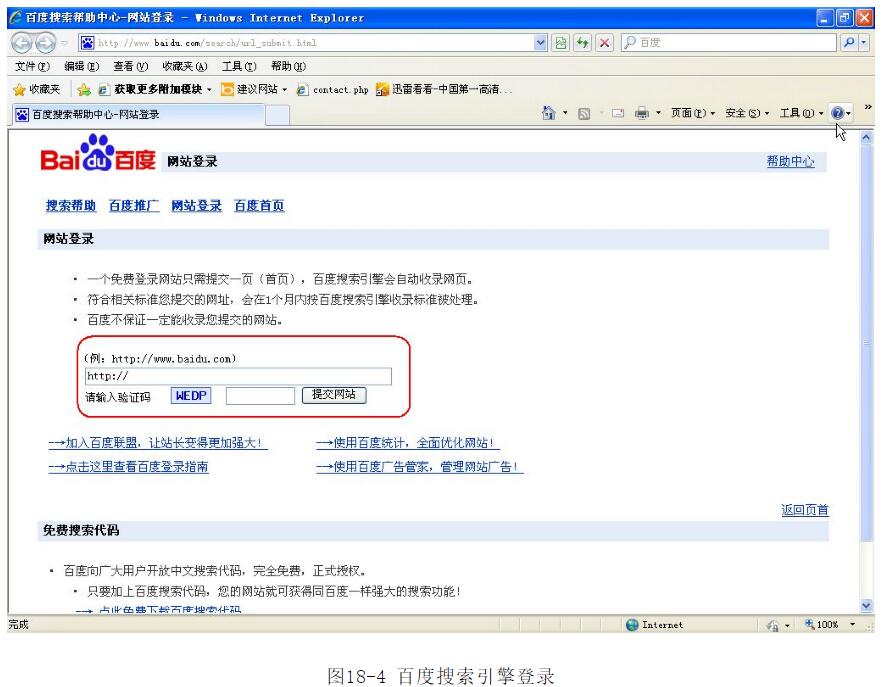
Task: Open the 安全 (Safety) dropdown menu
Action: [746, 114]
